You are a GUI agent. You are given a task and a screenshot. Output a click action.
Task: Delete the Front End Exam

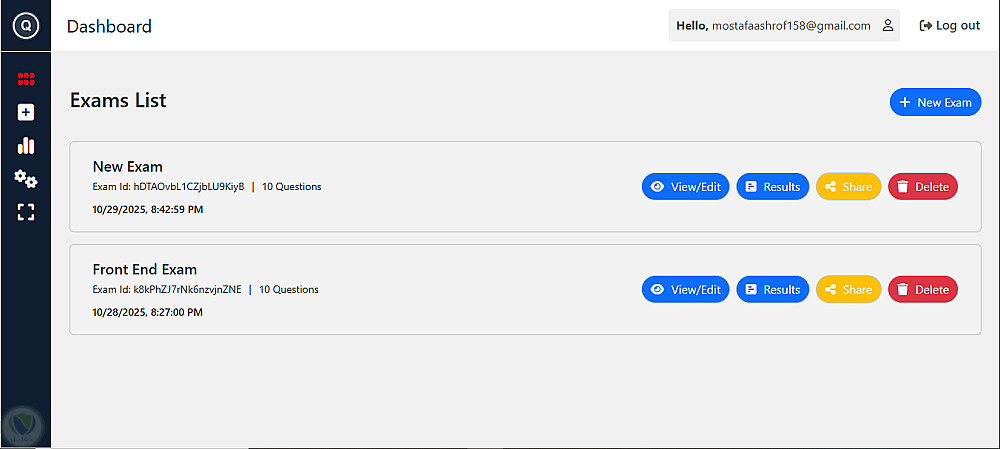(x=922, y=290)
